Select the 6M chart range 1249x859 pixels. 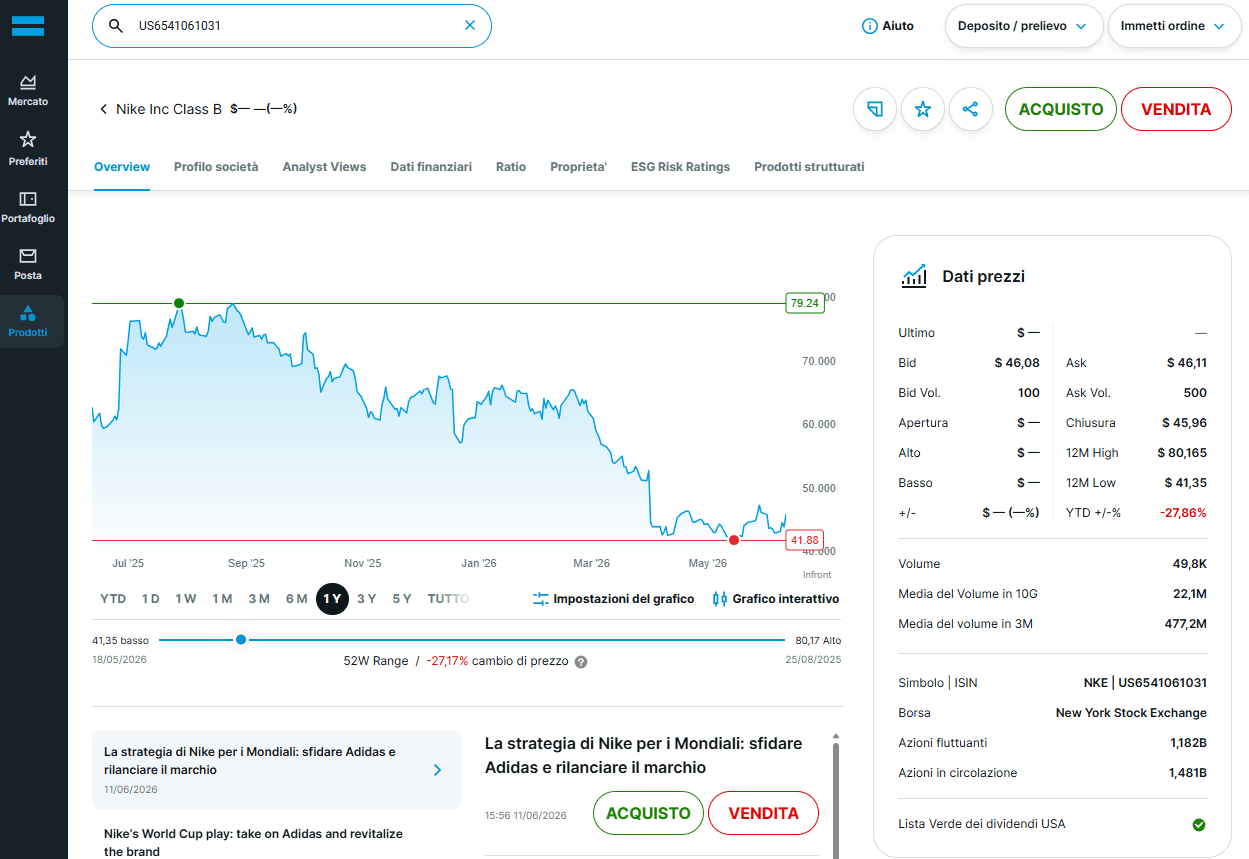296,599
